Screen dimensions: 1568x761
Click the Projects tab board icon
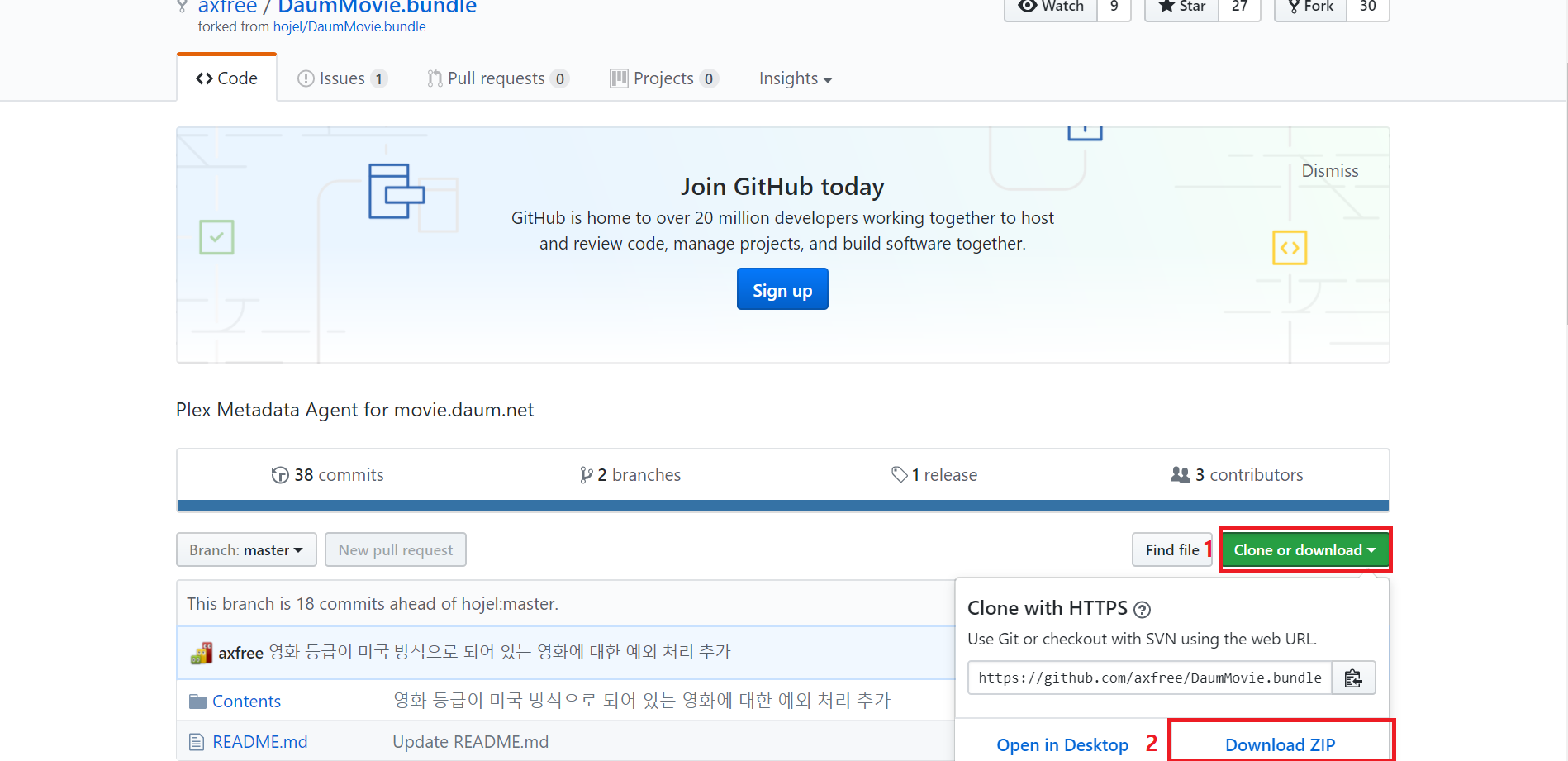point(619,78)
